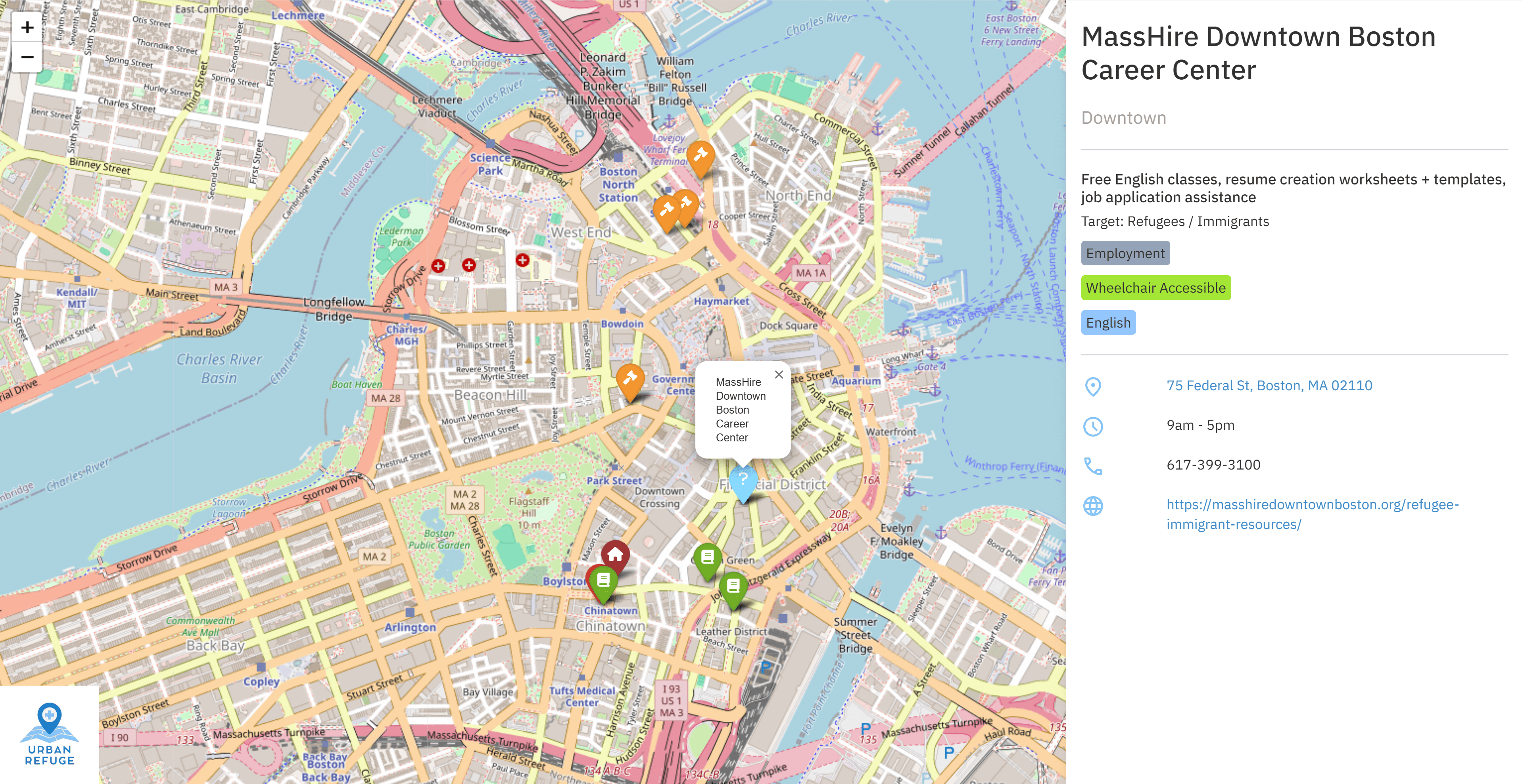This screenshot has height=784, width=1522.
Task: Click the rightmost red medical cross marker
Action: [x=522, y=260]
